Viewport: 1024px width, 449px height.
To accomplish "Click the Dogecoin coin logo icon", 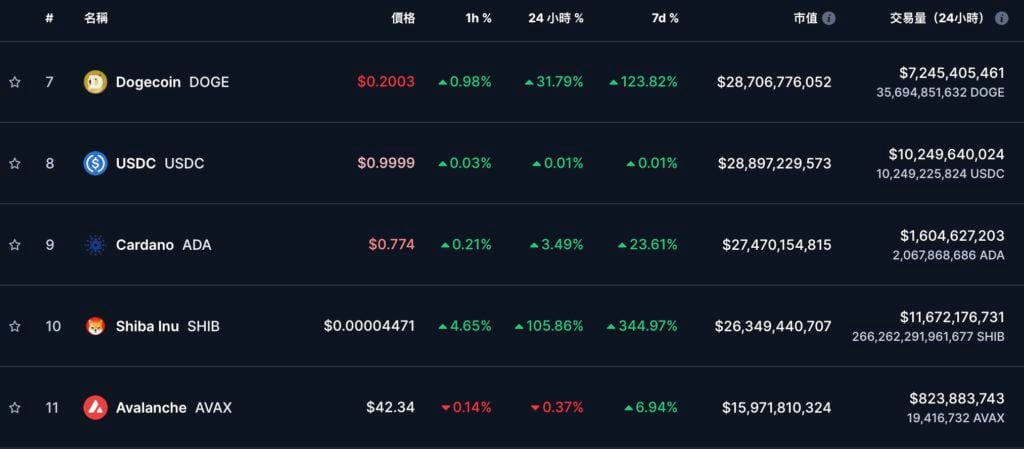I will tap(95, 82).
